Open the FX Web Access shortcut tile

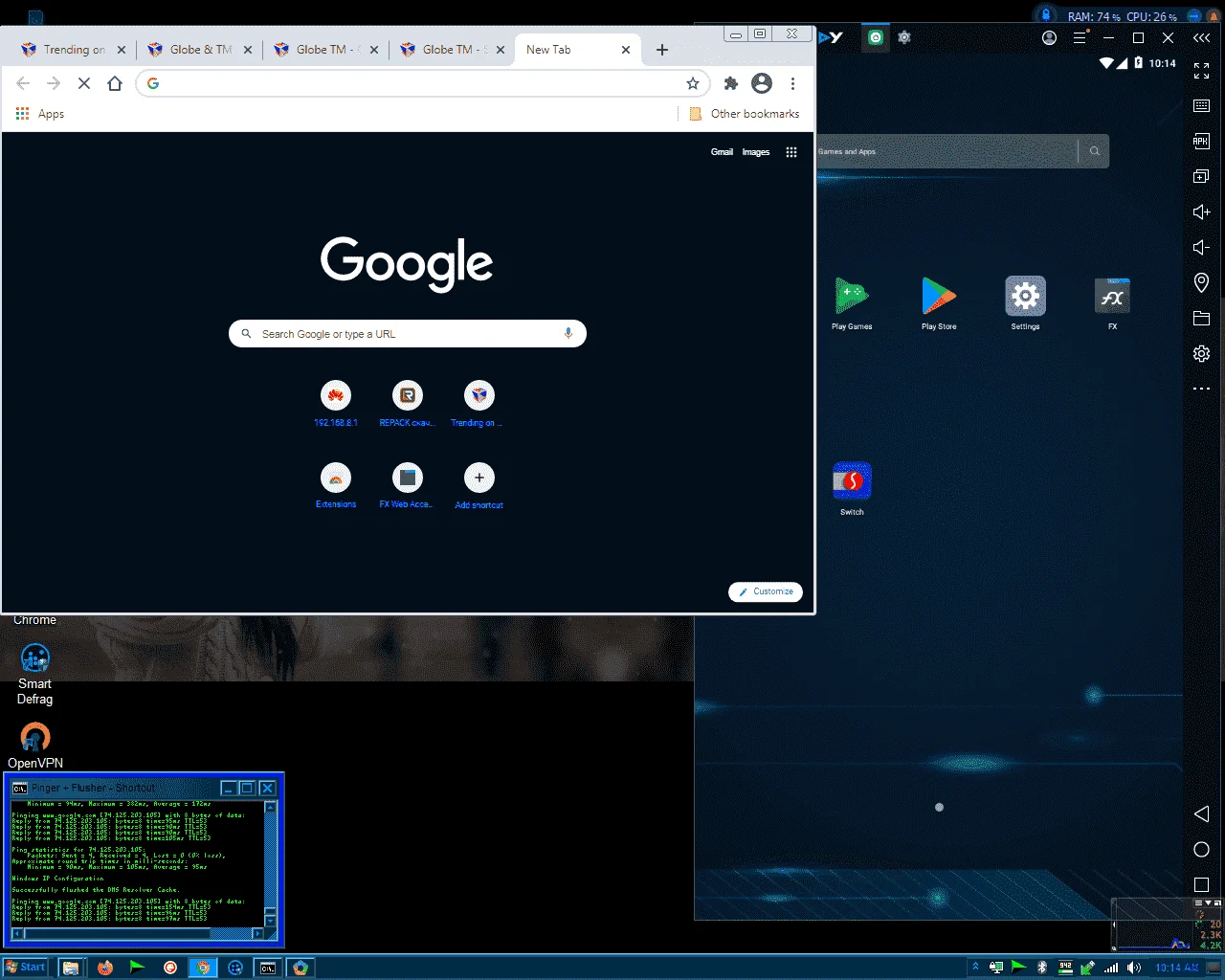(x=408, y=485)
